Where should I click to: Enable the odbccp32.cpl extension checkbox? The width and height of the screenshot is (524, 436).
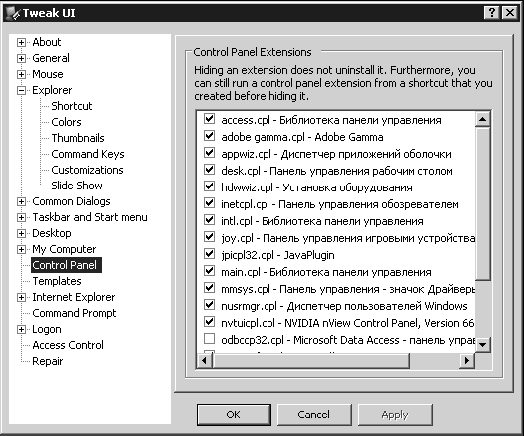[x=210, y=338]
